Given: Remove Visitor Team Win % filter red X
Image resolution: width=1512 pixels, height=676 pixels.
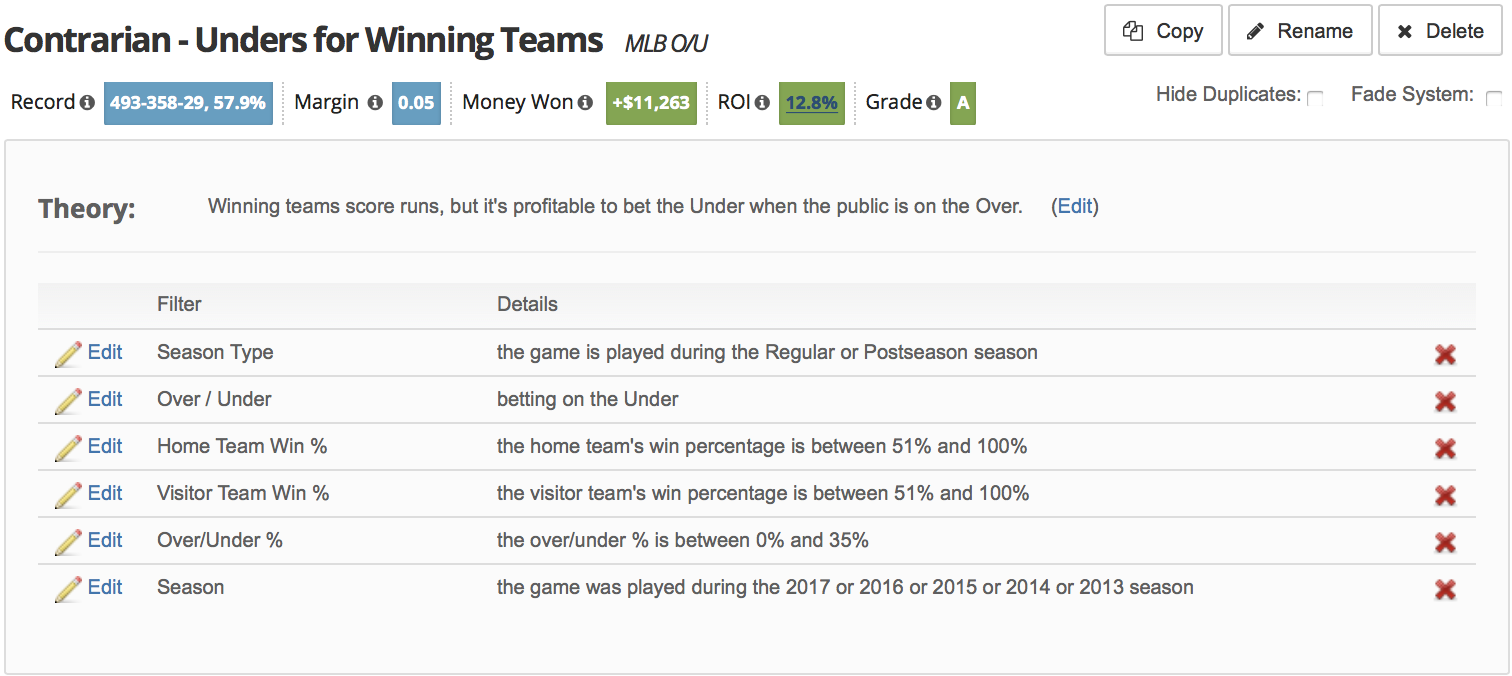Looking at the screenshot, I should (x=1444, y=495).
